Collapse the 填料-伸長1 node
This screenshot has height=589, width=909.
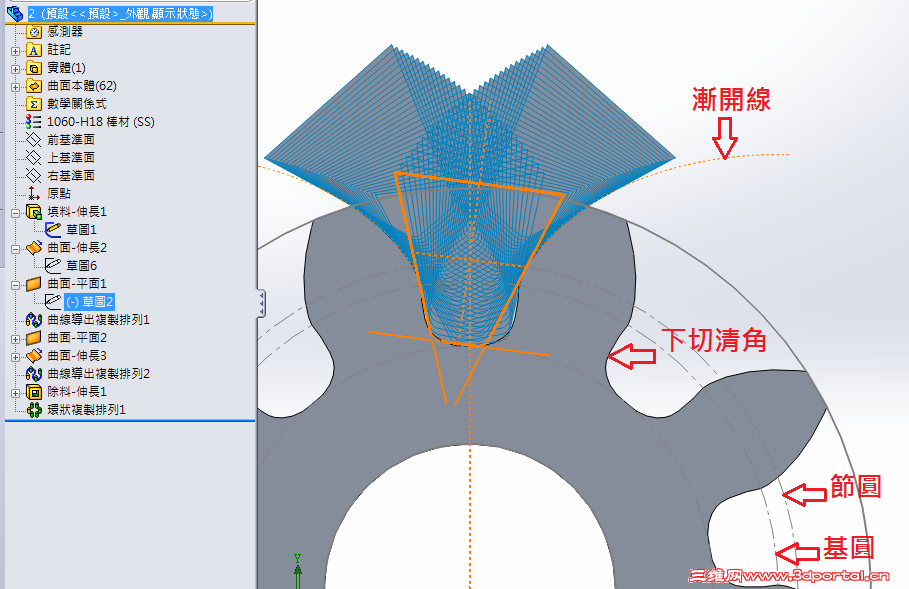tap(16, 213)
